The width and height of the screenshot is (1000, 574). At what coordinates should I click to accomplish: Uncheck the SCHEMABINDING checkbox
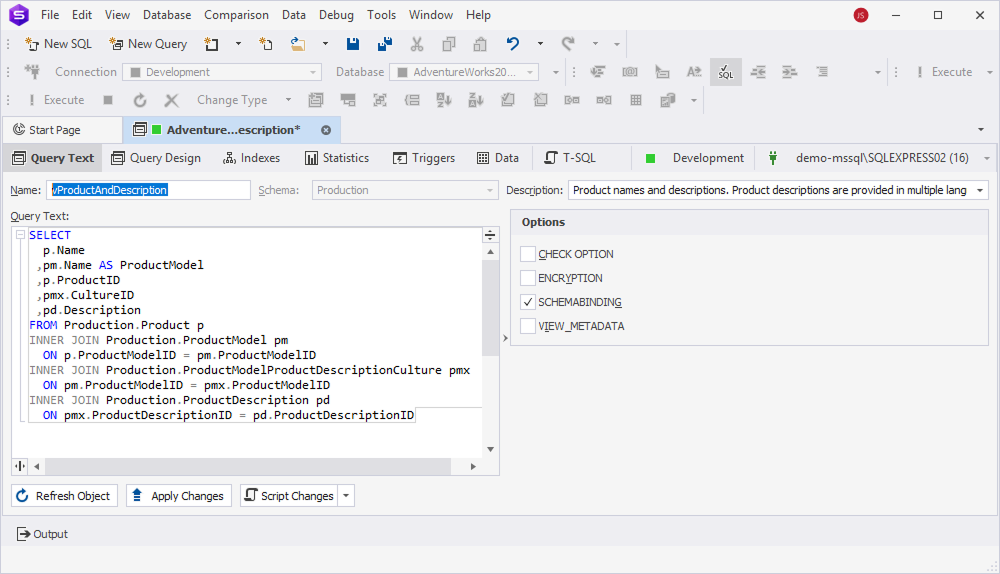click(x=528, y=302)
